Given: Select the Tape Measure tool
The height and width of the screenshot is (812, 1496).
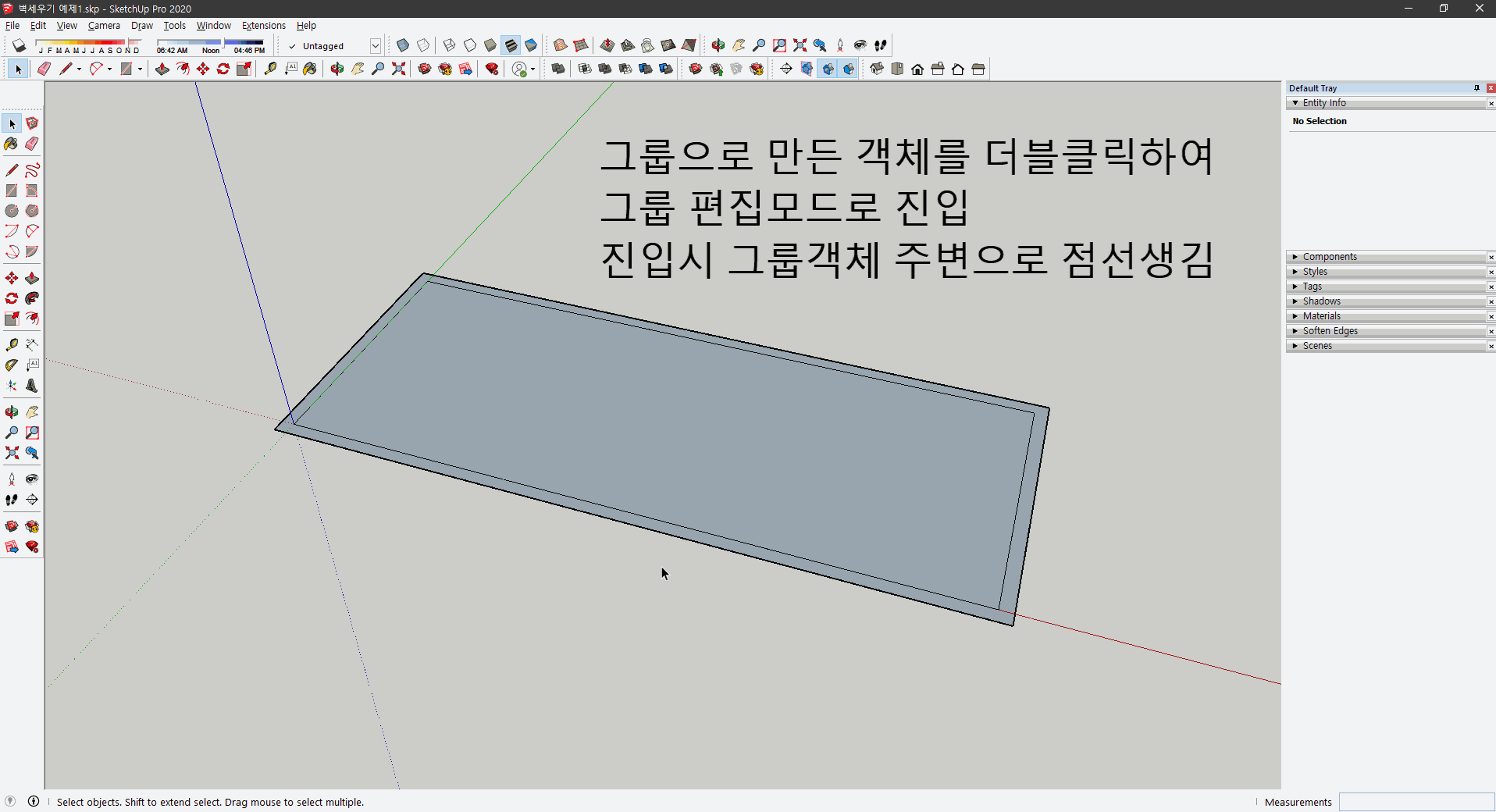Looking at the screenshot, I should pos(11,344).
